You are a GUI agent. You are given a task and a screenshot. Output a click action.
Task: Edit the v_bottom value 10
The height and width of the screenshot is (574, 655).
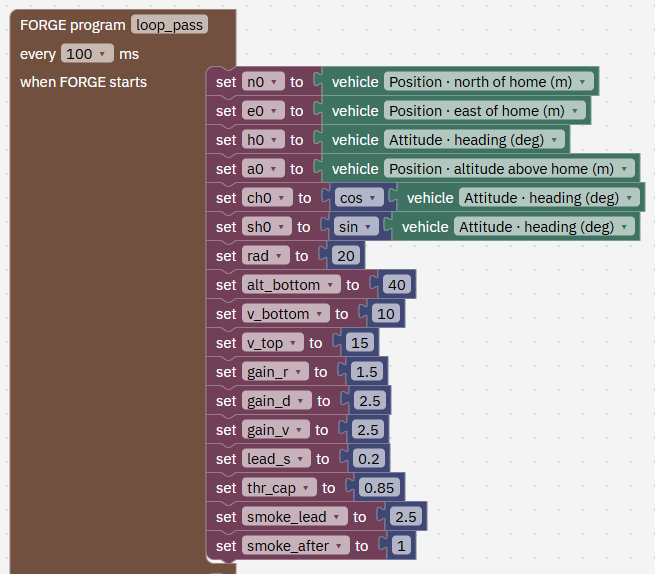(x=386, y=314)
